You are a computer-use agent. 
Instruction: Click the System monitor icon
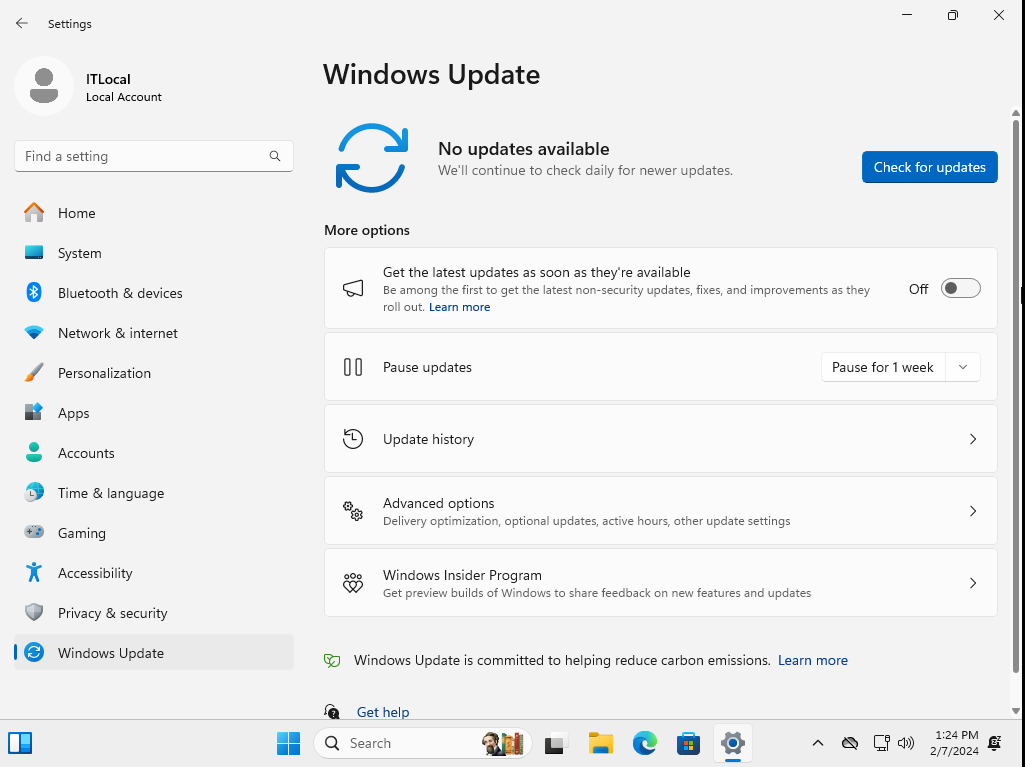(x=34, y=252)
